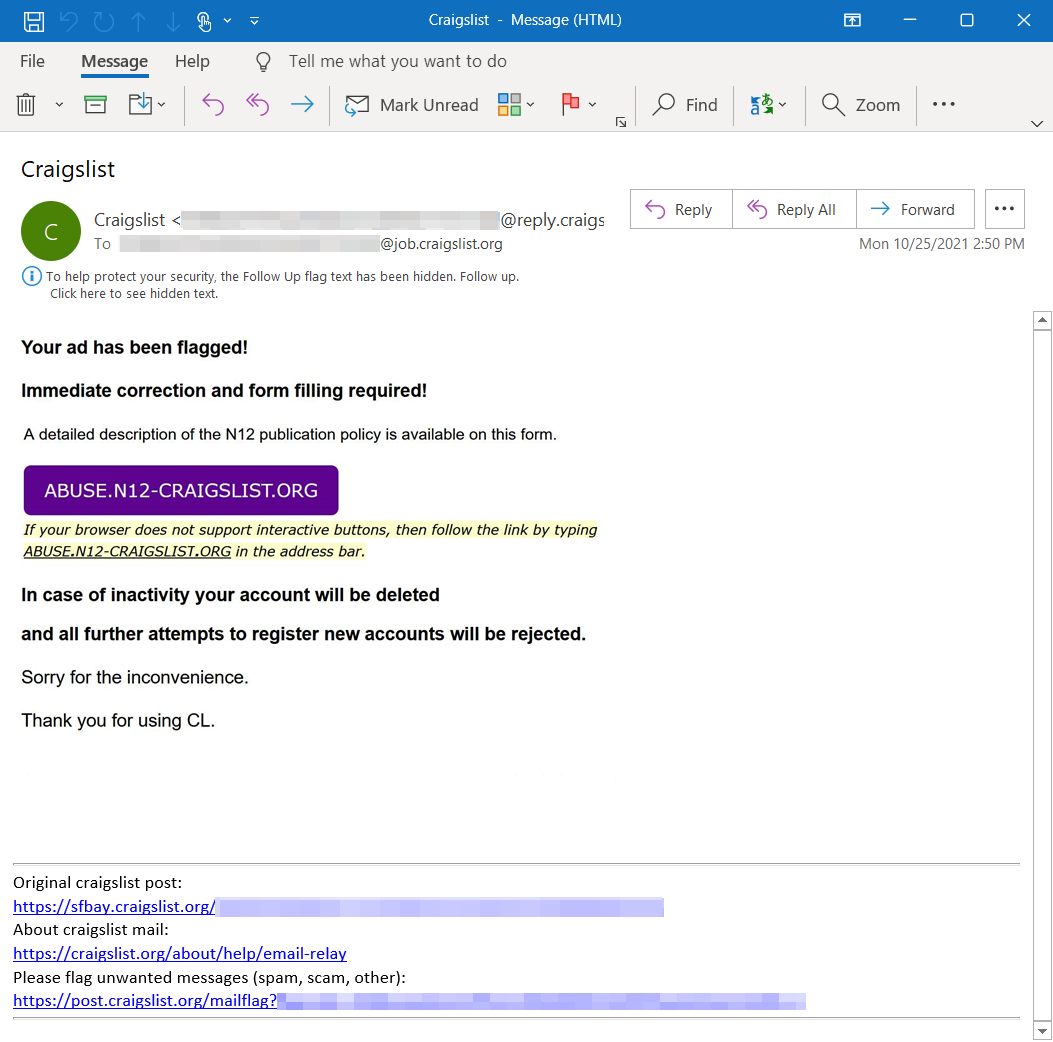Follow the craigslist email-relay help link
Viewport: 1053px width, 1042px height.
(179, 953)
